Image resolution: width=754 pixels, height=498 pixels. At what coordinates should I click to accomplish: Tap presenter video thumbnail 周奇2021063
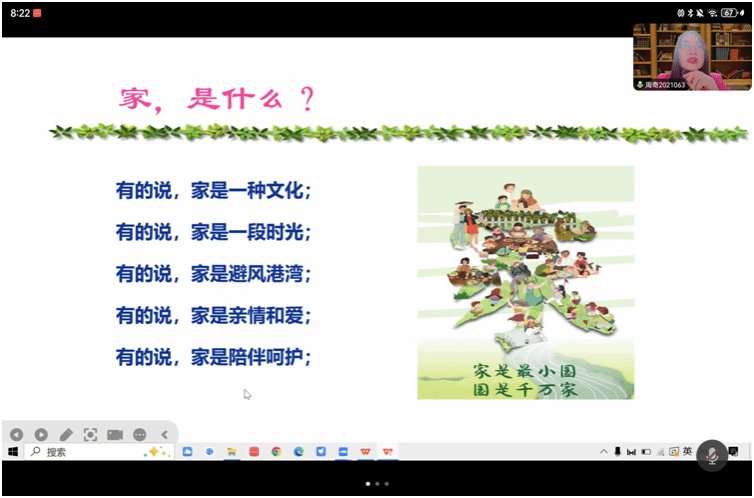point(692,57)
